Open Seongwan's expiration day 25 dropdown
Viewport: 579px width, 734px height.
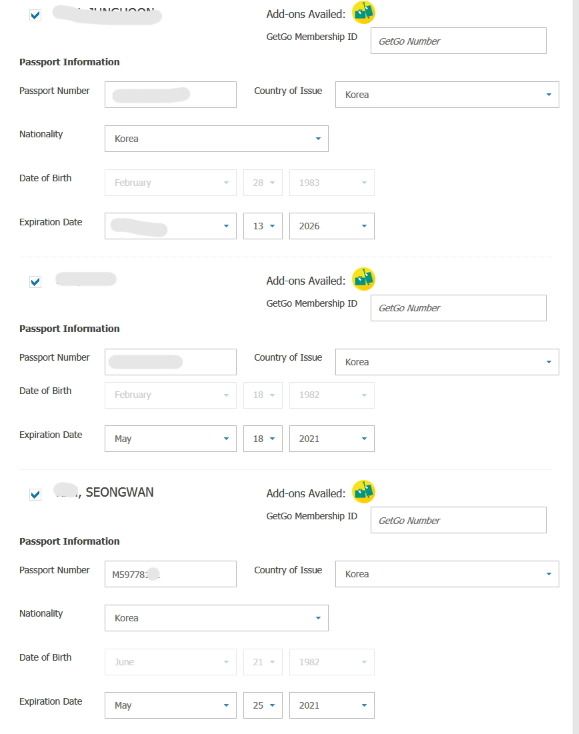[263, 705]
